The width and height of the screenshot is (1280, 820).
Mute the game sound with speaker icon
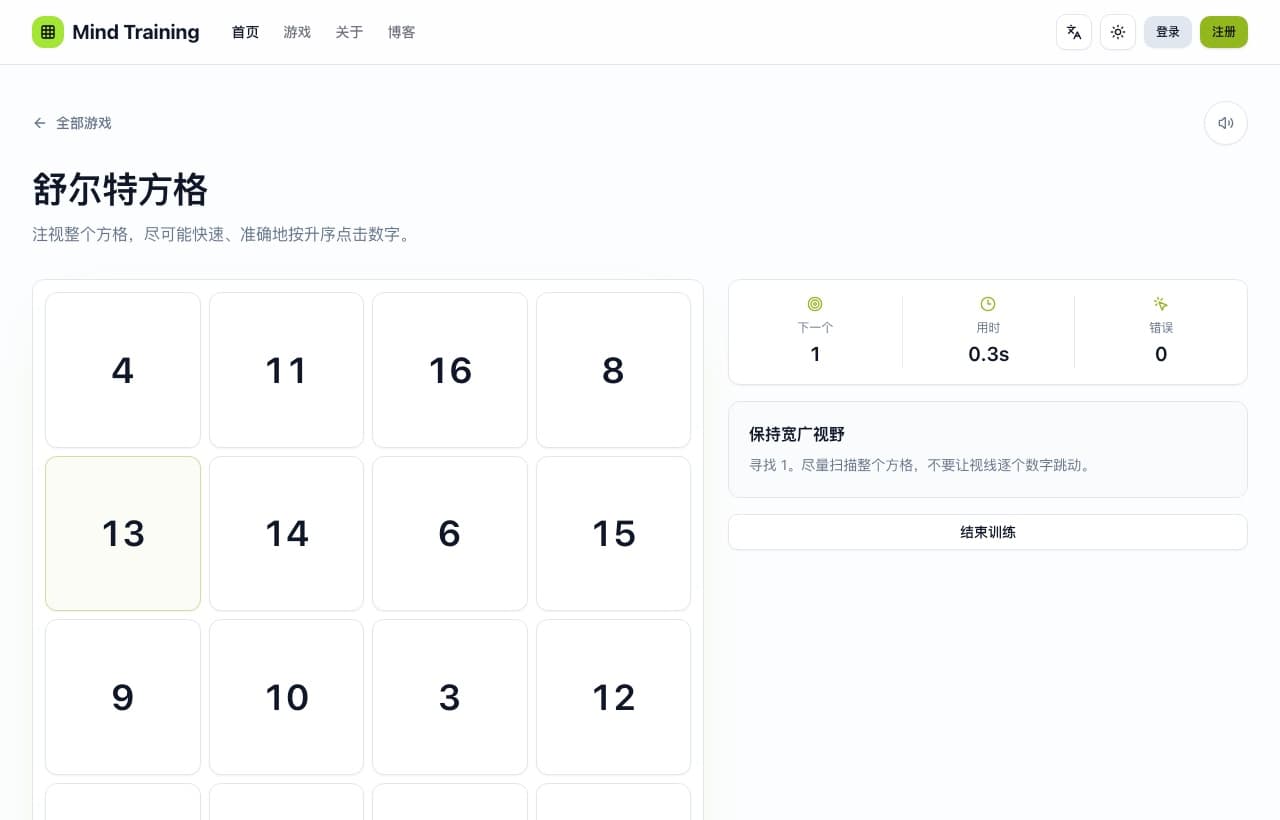1226,123
